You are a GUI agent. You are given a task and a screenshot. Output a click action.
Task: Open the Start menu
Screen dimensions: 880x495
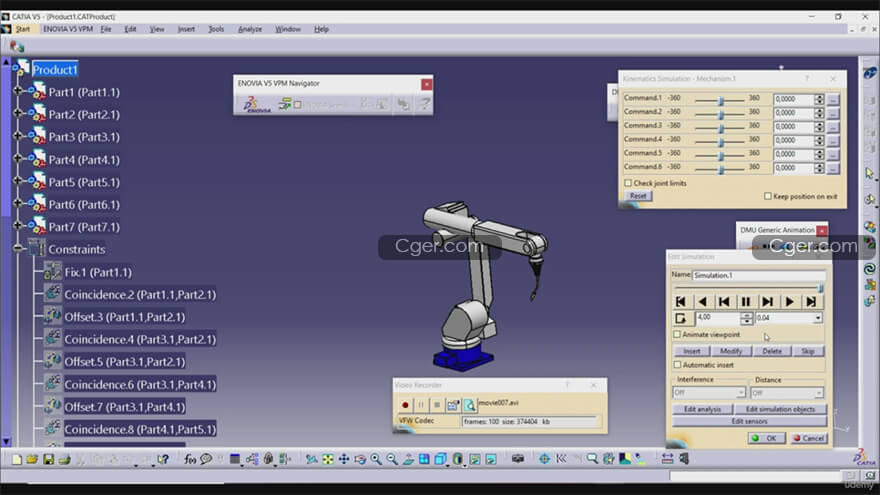22,29
